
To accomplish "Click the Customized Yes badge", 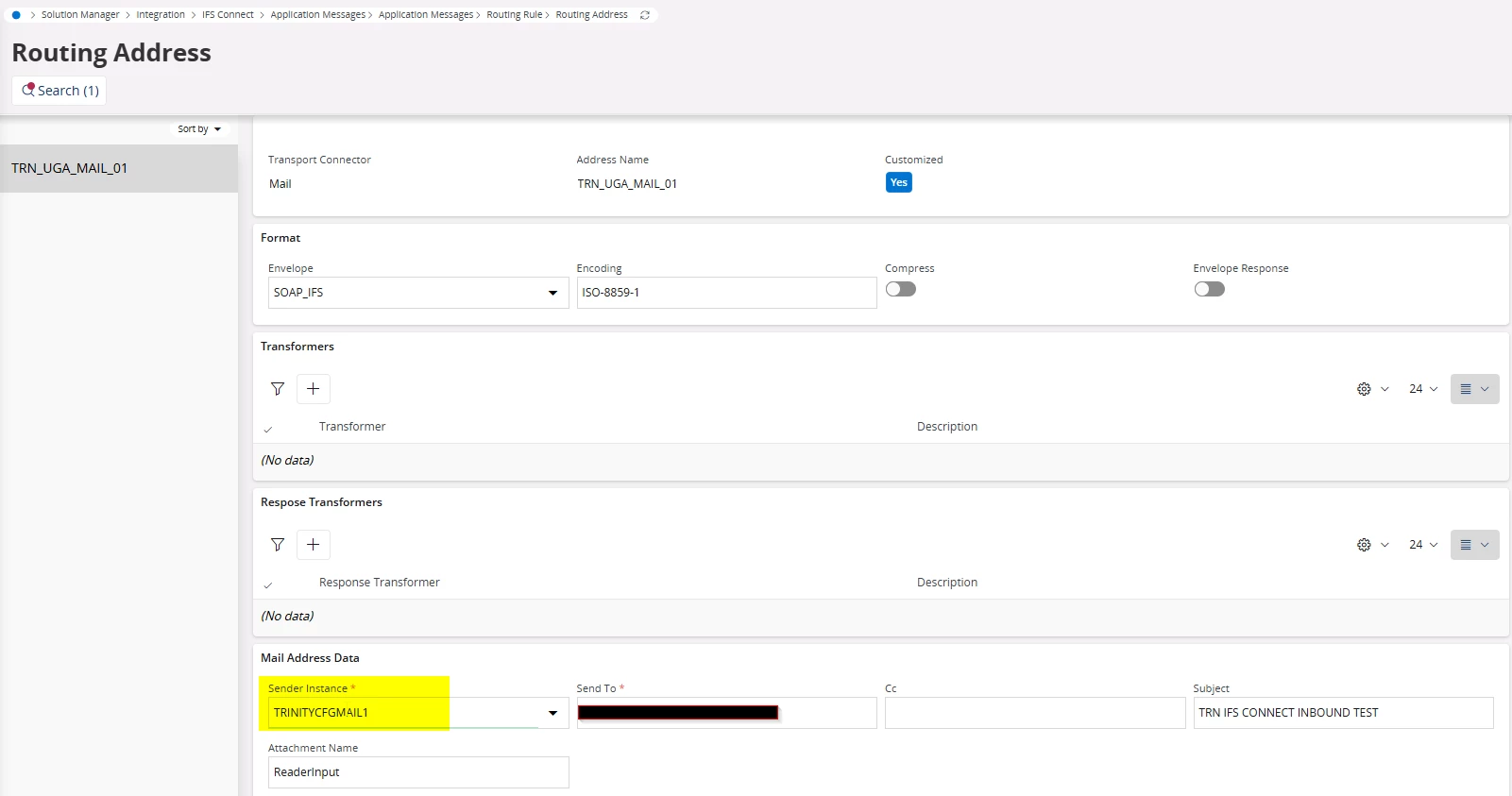I will (x=899, y=183).
